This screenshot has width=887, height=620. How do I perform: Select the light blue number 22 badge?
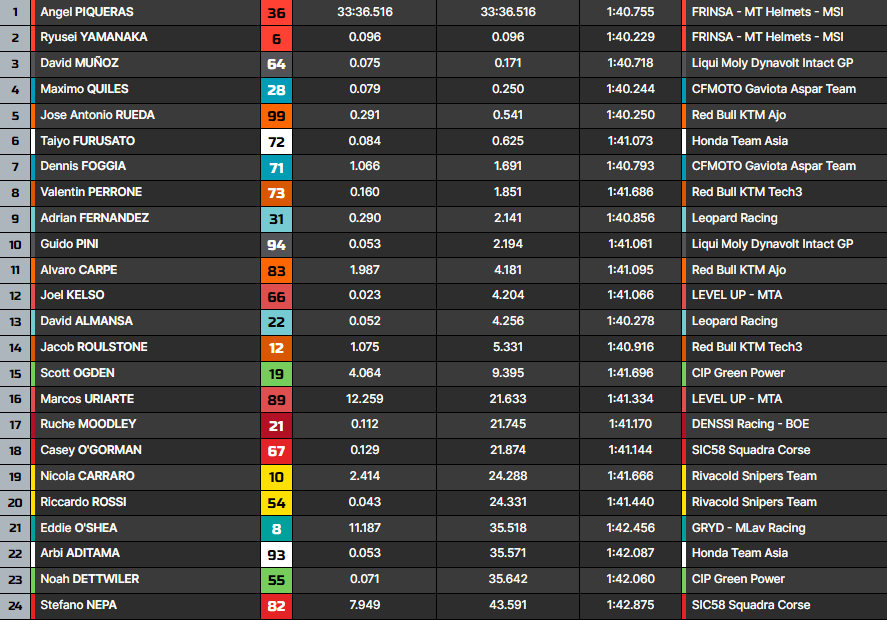[276, 321]
